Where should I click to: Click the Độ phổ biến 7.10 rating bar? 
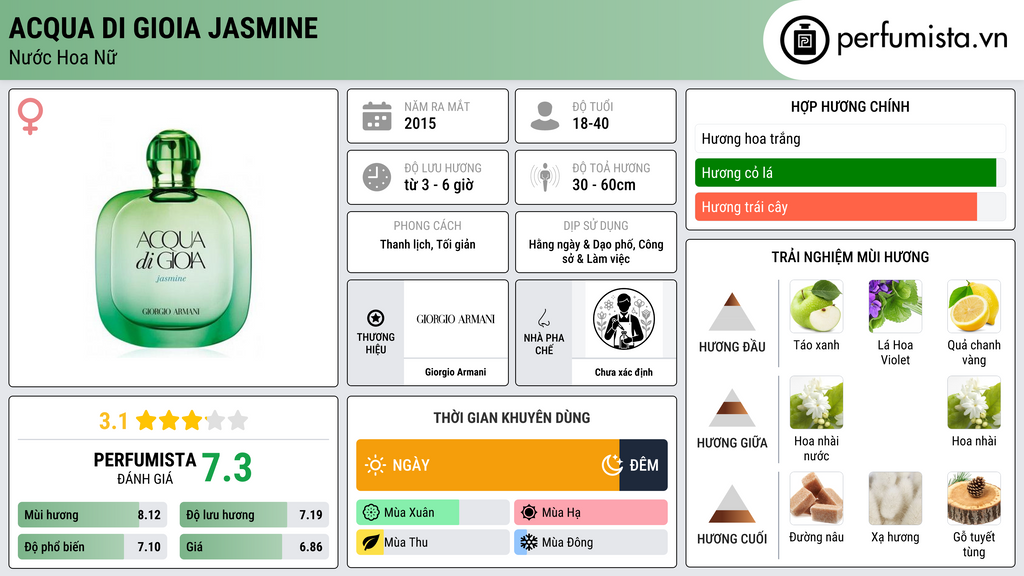93,547
